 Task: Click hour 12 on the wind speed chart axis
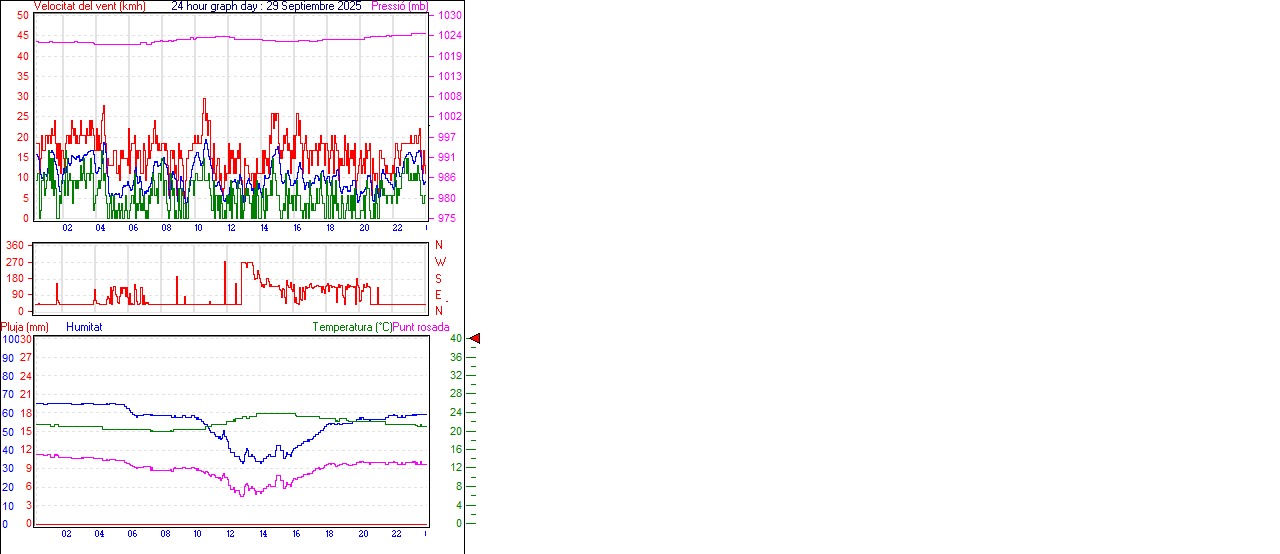(231, 228)
